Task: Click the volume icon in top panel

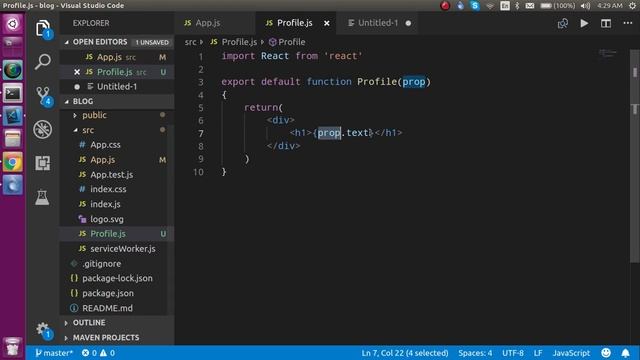Action: 585,6
